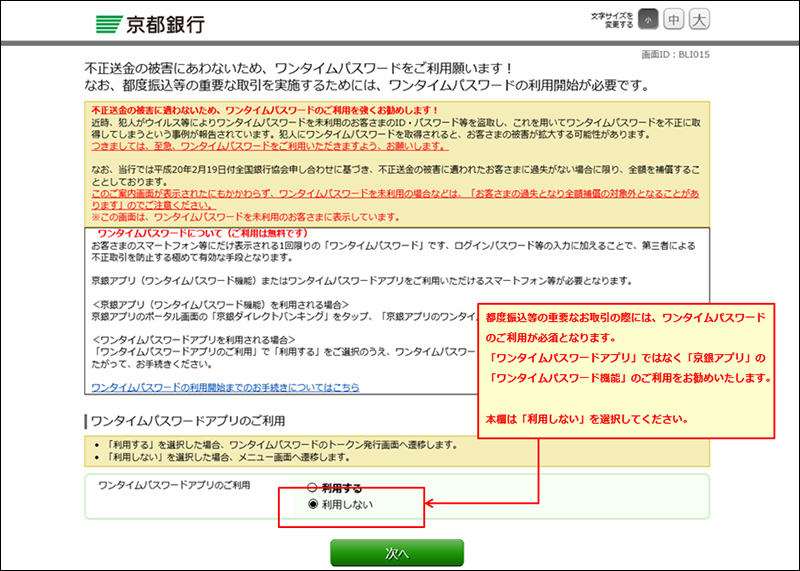Click the green 次へ button
The image size is (800, 571).
click(397, 553)
